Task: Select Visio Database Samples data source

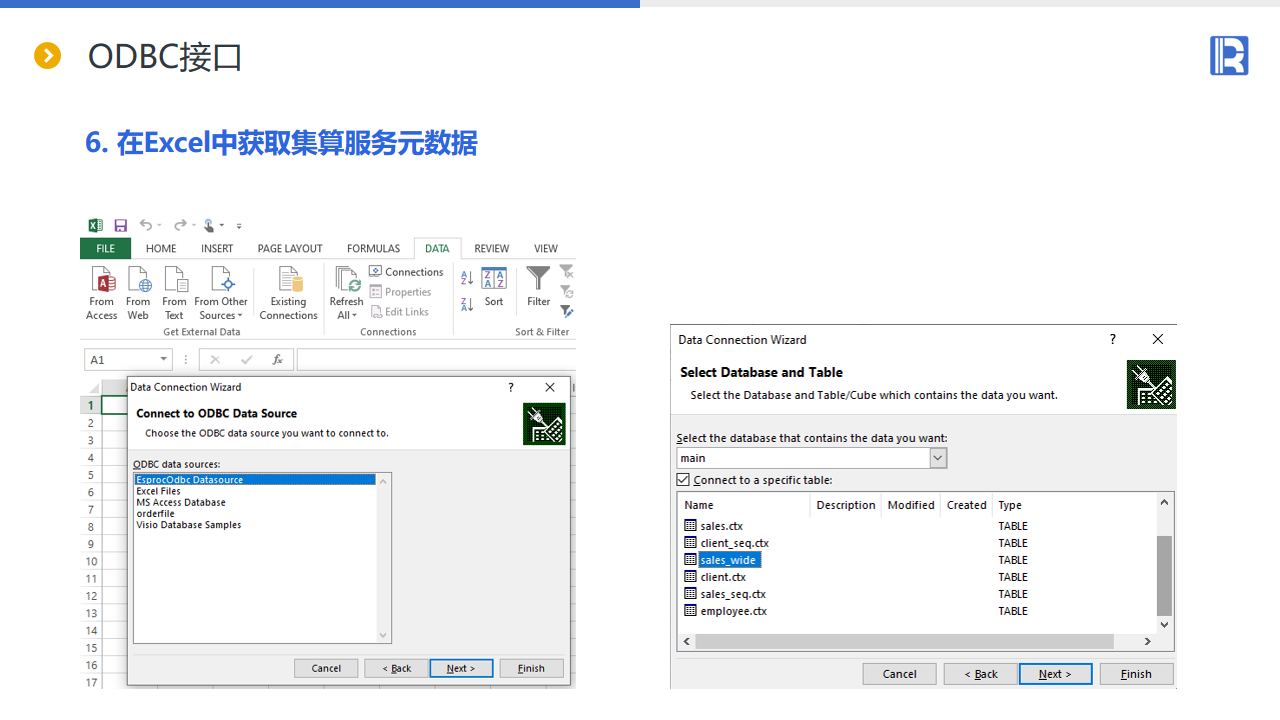Action: click(189, 525)
